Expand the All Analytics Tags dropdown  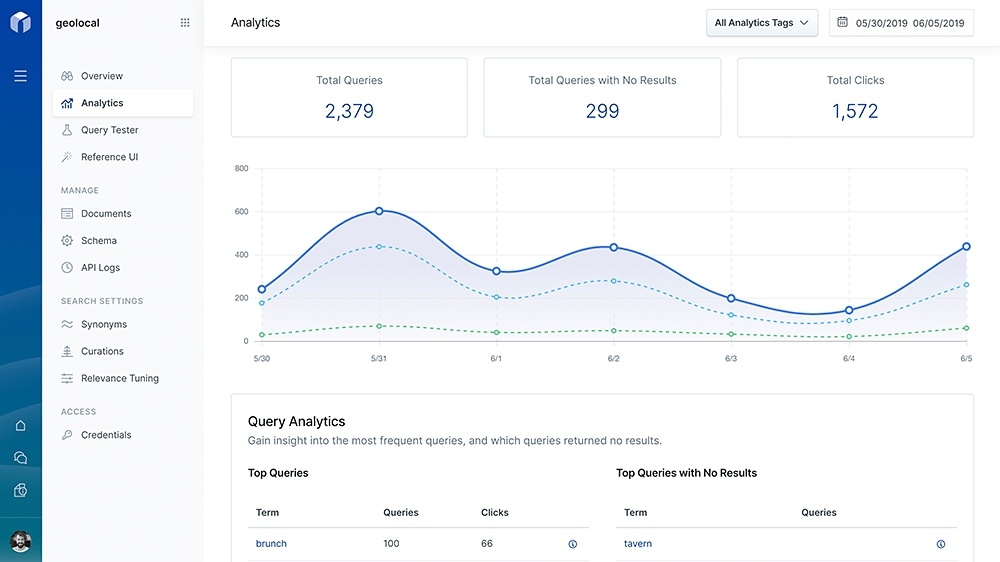[761, 23]
